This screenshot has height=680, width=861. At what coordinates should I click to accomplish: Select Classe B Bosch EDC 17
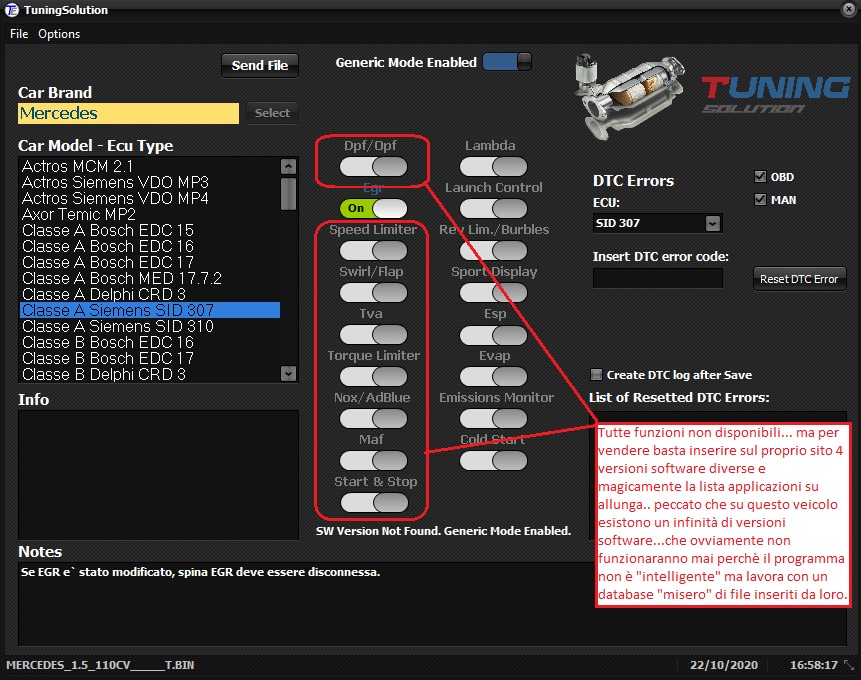(x=150, y=358)
